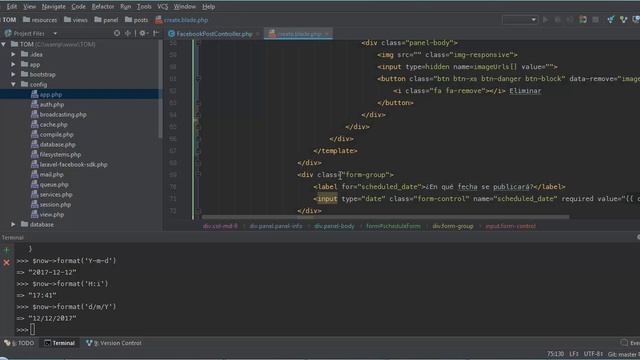
Task: Expand the bootstrap folder
Action: coord(13,74)
